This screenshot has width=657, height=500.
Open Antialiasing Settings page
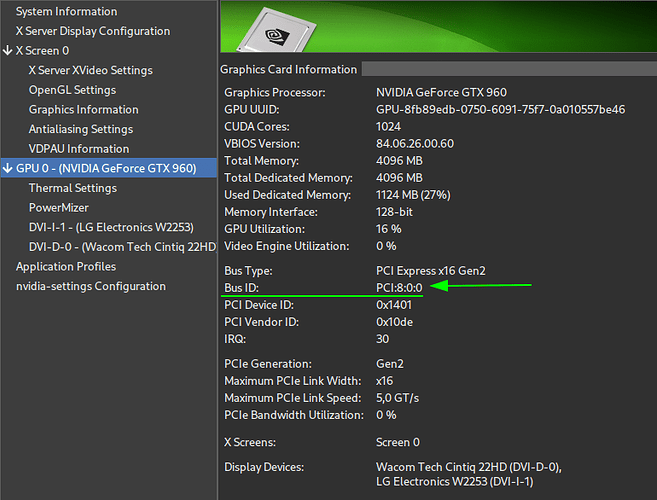(x=81, y=130)
